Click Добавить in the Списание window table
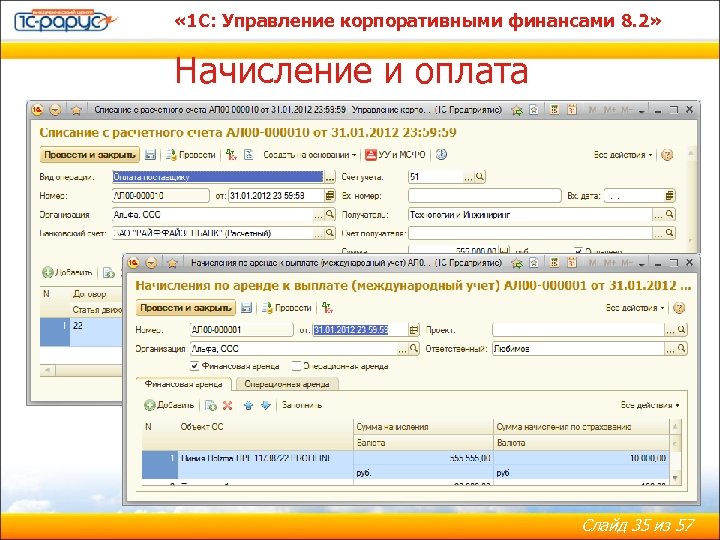The width and height of the screenshot is (720, 540). pos(67,273)
